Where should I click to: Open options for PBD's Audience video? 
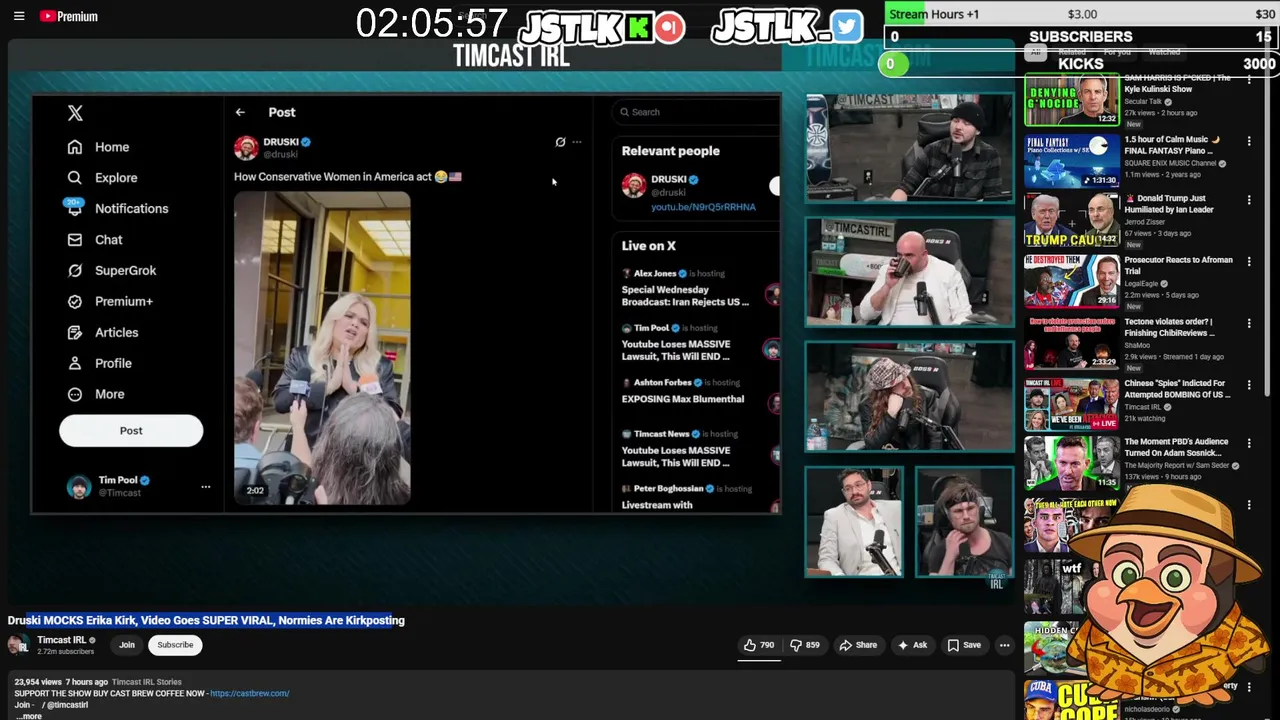pyautogui.click(x=1248, y=444)
